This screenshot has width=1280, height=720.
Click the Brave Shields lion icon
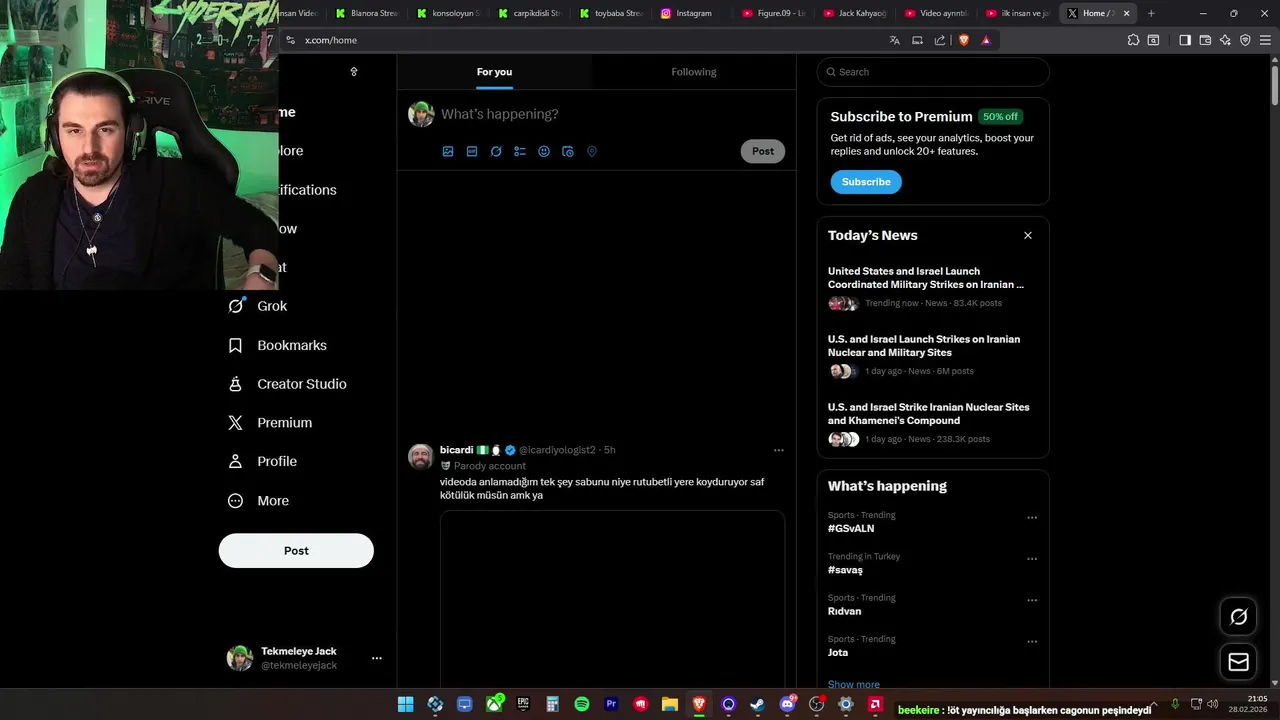tap(964, 40)
